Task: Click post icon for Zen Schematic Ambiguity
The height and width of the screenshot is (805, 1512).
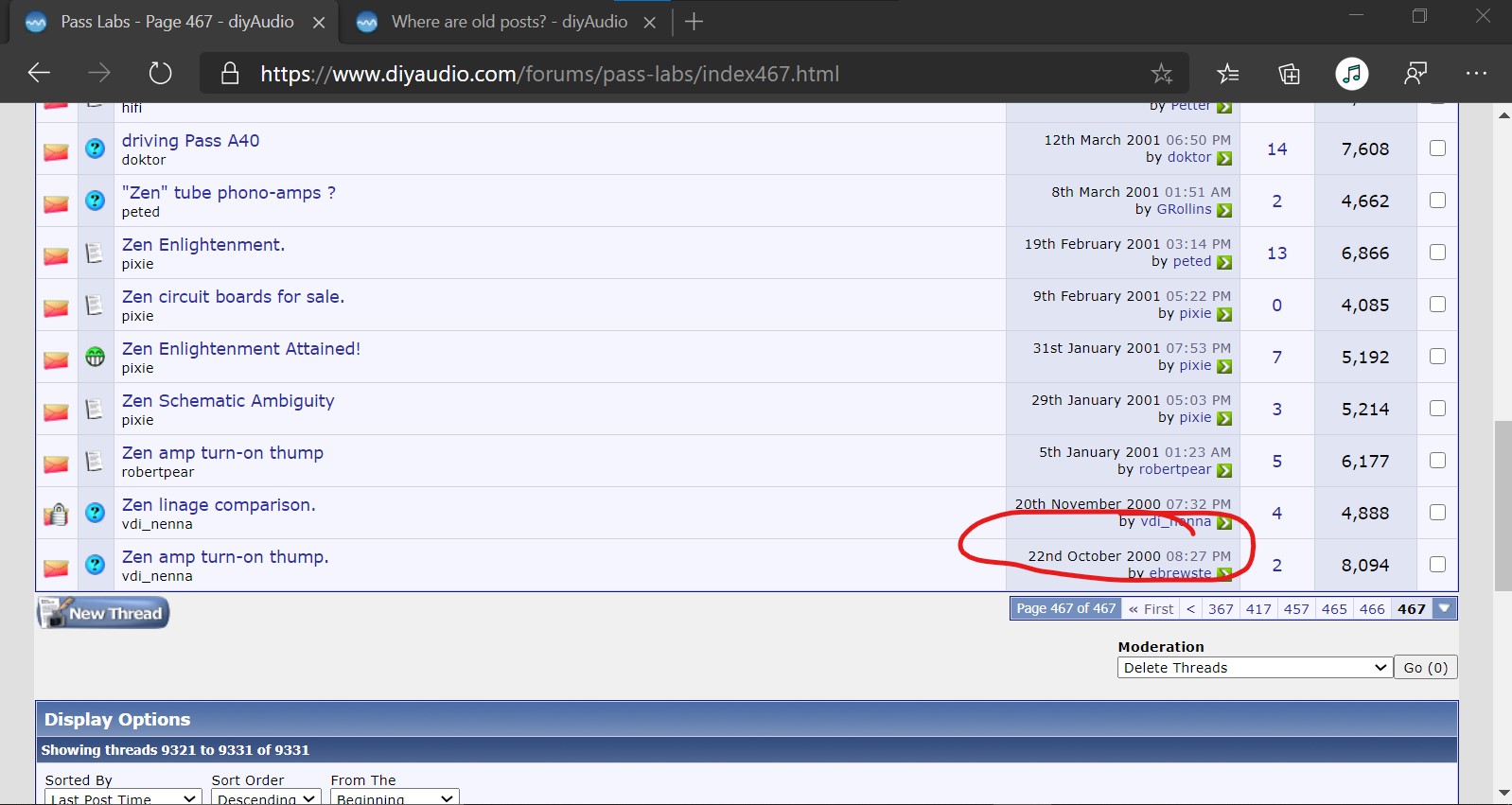Action: [94, 409]
